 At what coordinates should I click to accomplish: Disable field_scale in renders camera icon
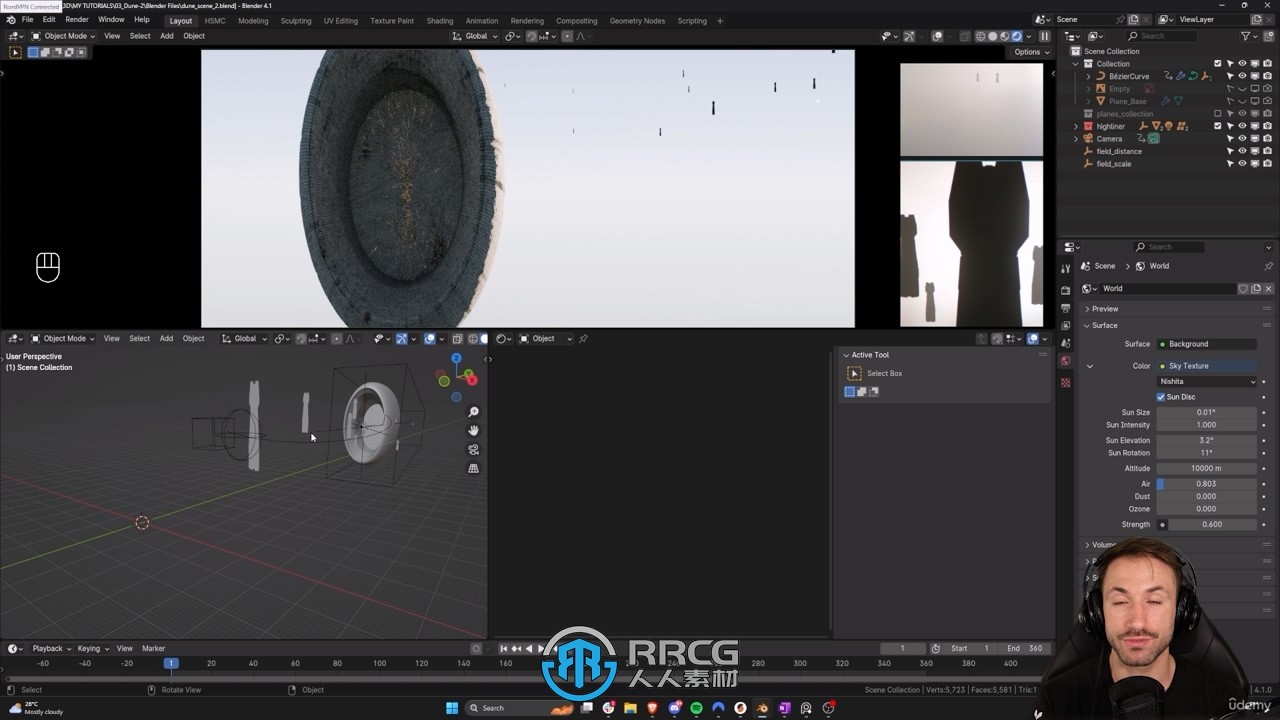(x=1267, y=164)
